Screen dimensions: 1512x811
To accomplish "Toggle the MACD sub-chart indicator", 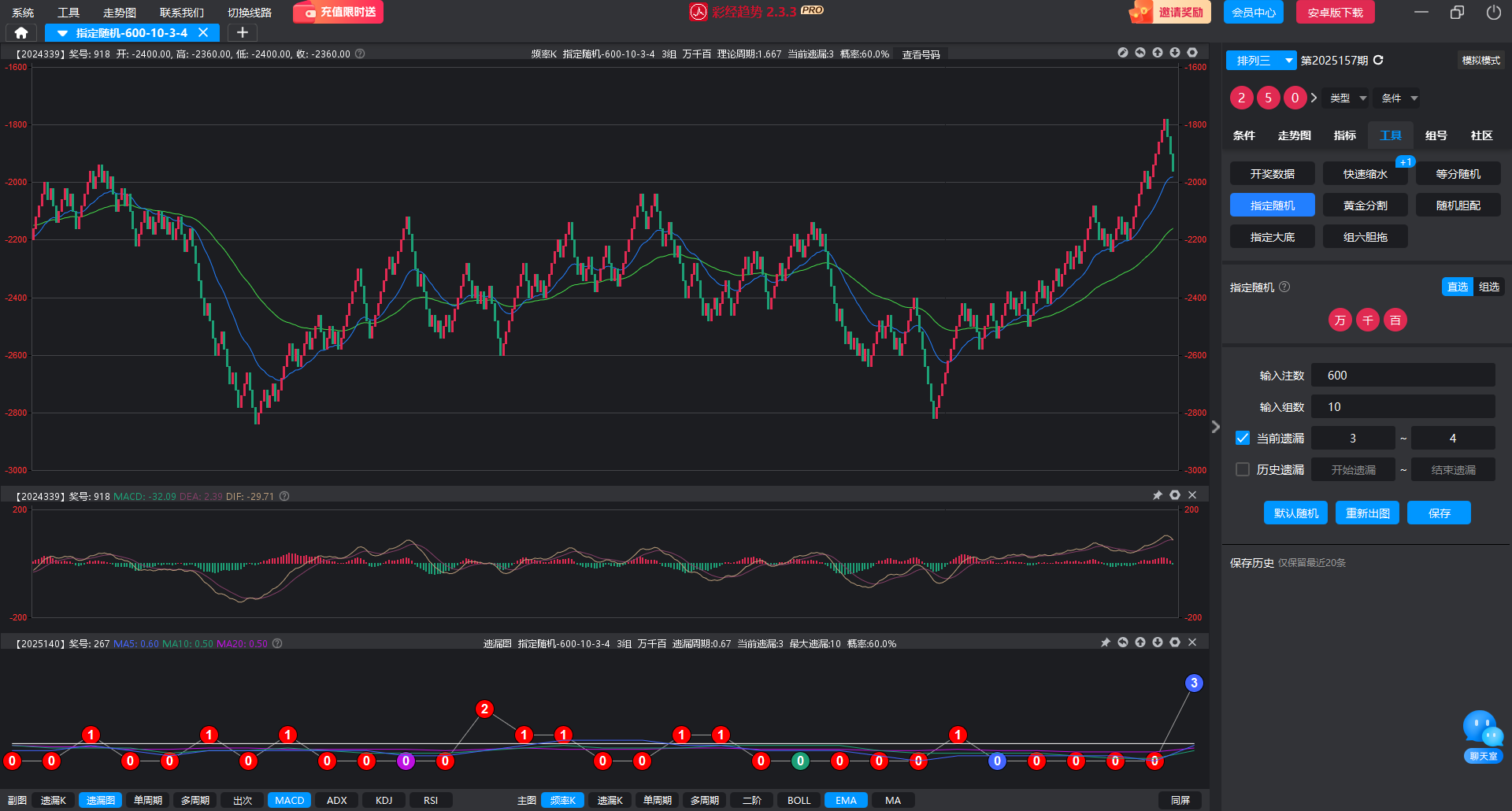I will (x=290, y=800).
